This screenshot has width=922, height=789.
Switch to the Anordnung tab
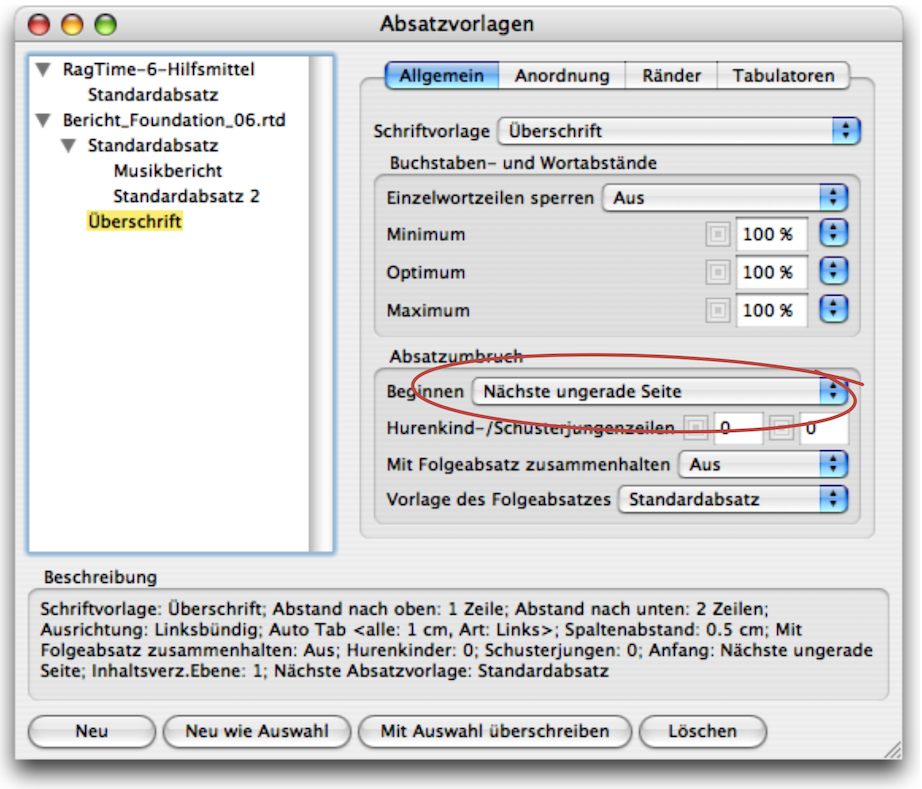(562, 76)
